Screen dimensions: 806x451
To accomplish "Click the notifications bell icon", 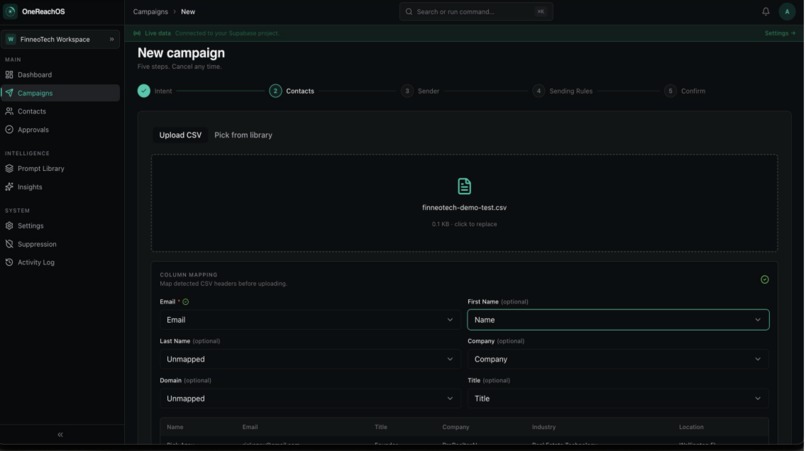I will tap(765, 11).
